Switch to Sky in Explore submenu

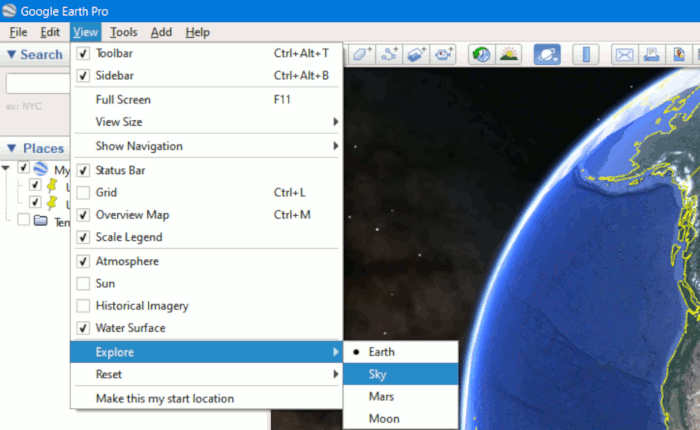[400, 374]
